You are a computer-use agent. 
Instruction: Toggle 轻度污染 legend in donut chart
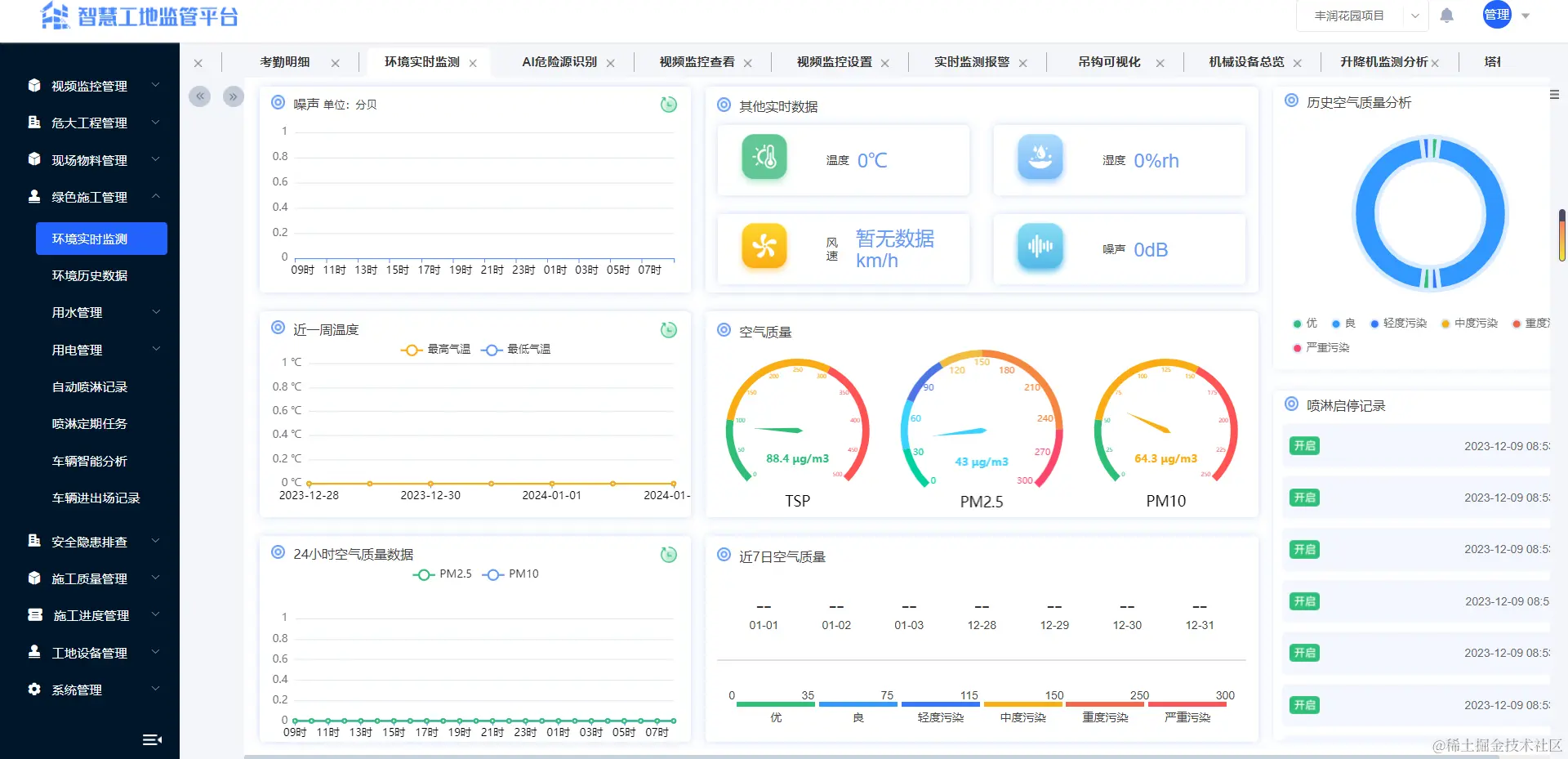[1398, 324]
